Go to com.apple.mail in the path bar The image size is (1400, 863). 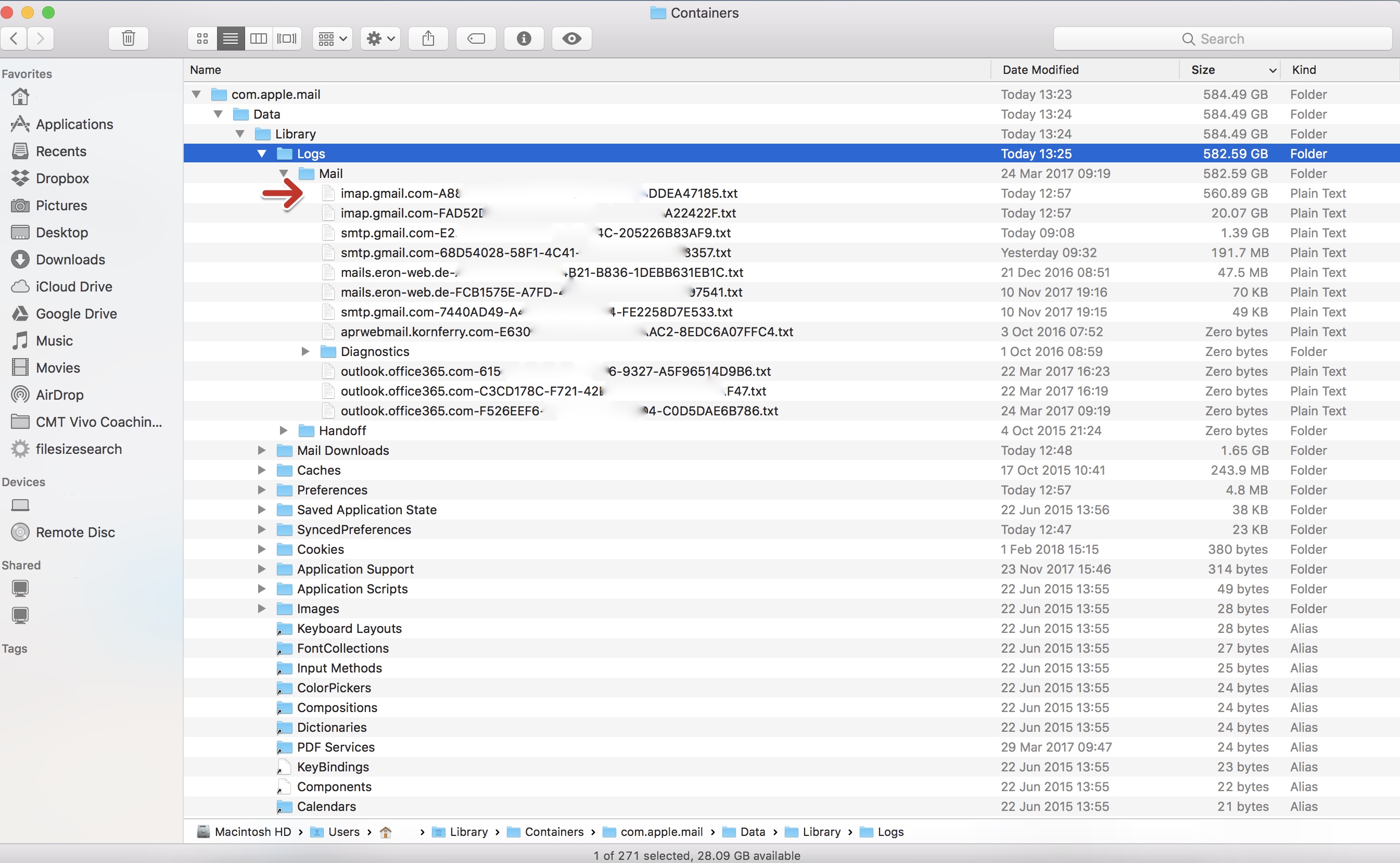coord(661,832)
